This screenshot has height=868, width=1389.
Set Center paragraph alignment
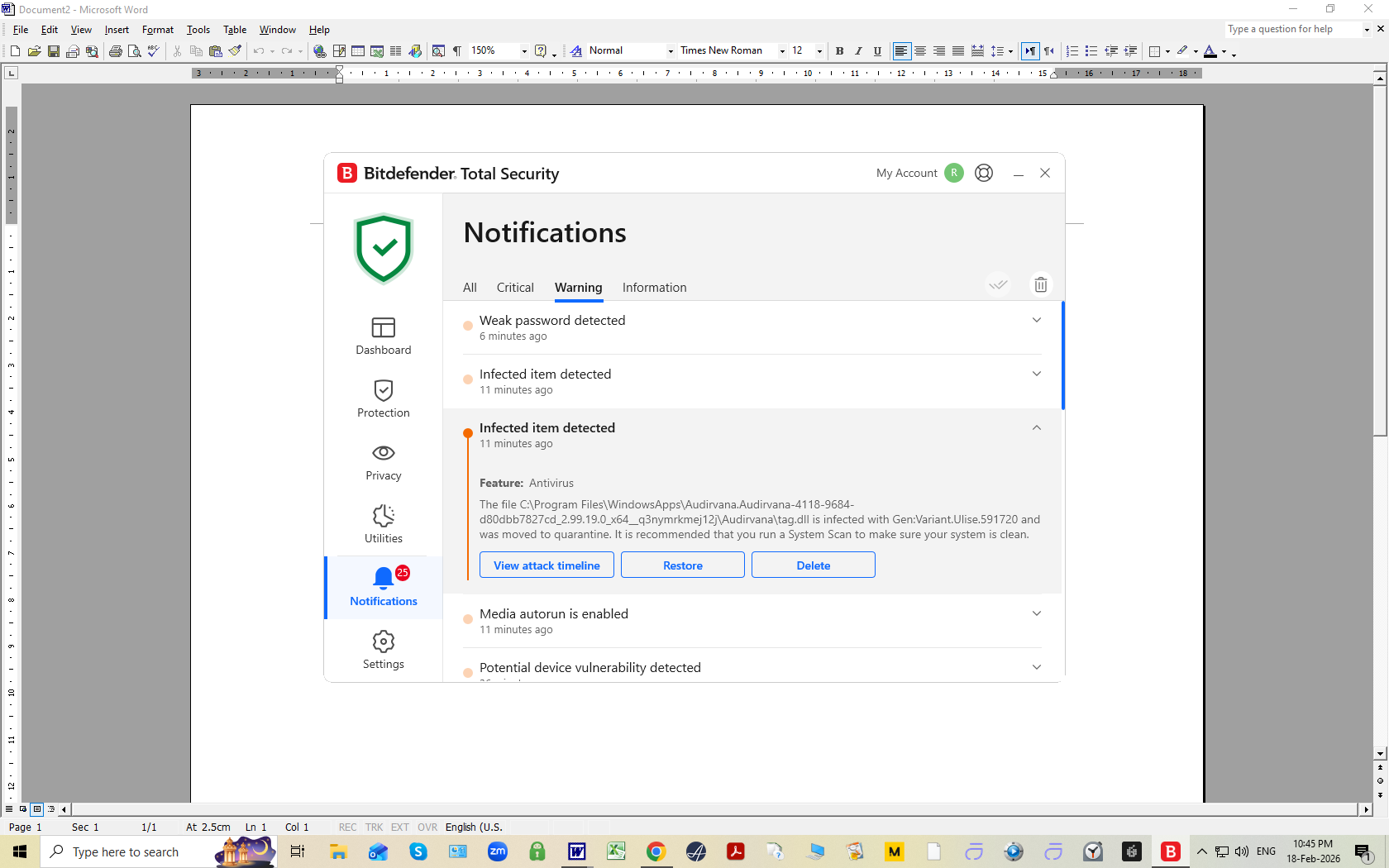point(920,51)
